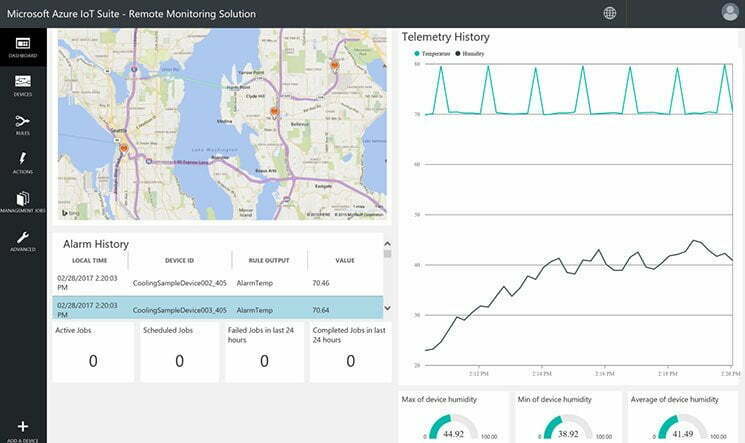
Task: Open the Dashboard section in sidebar
Action: 23,47
